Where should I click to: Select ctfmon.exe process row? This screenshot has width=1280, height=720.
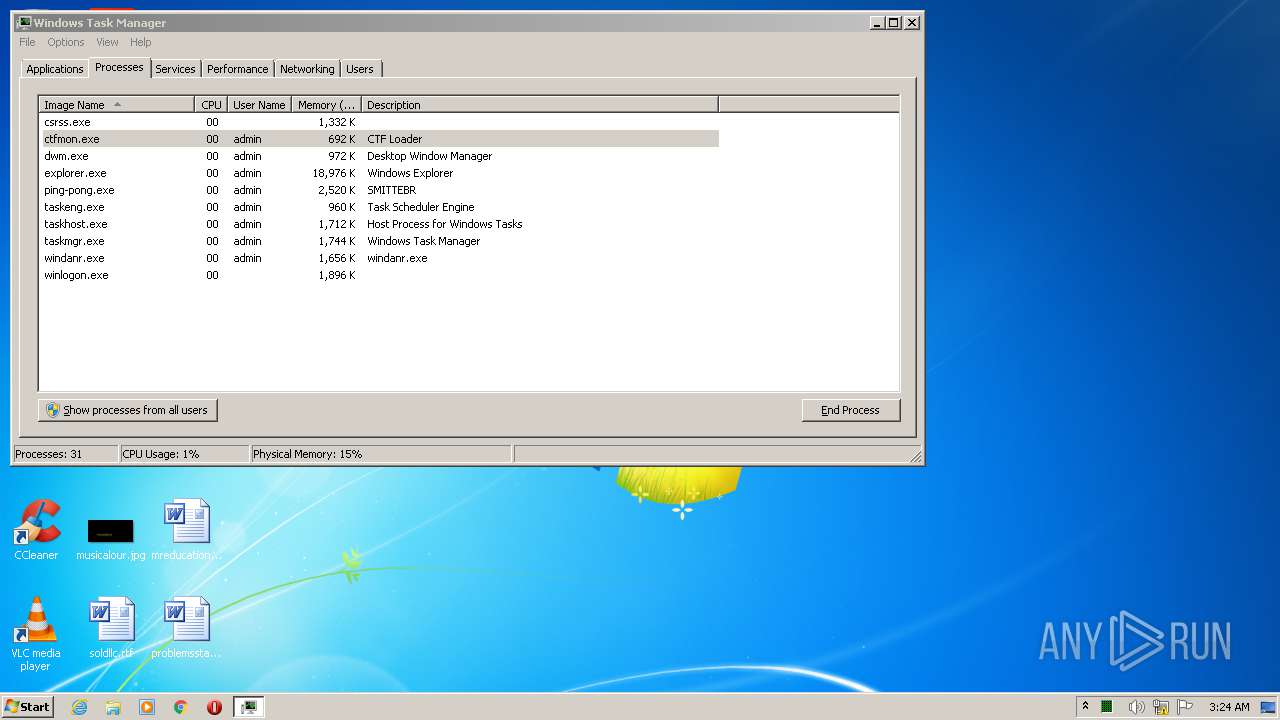[x=379, y=139]
